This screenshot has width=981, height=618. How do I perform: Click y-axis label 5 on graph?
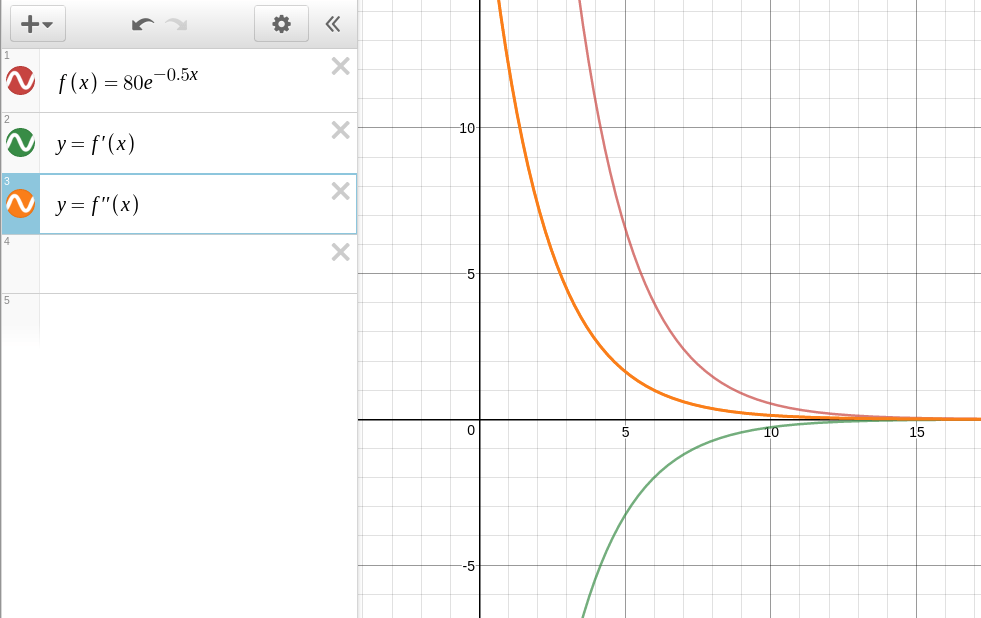point(471,274)
